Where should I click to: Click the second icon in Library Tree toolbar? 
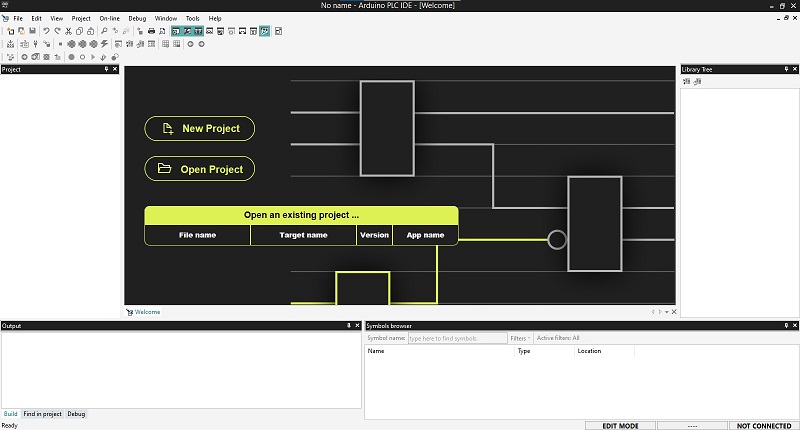click(x=697, y=81)
